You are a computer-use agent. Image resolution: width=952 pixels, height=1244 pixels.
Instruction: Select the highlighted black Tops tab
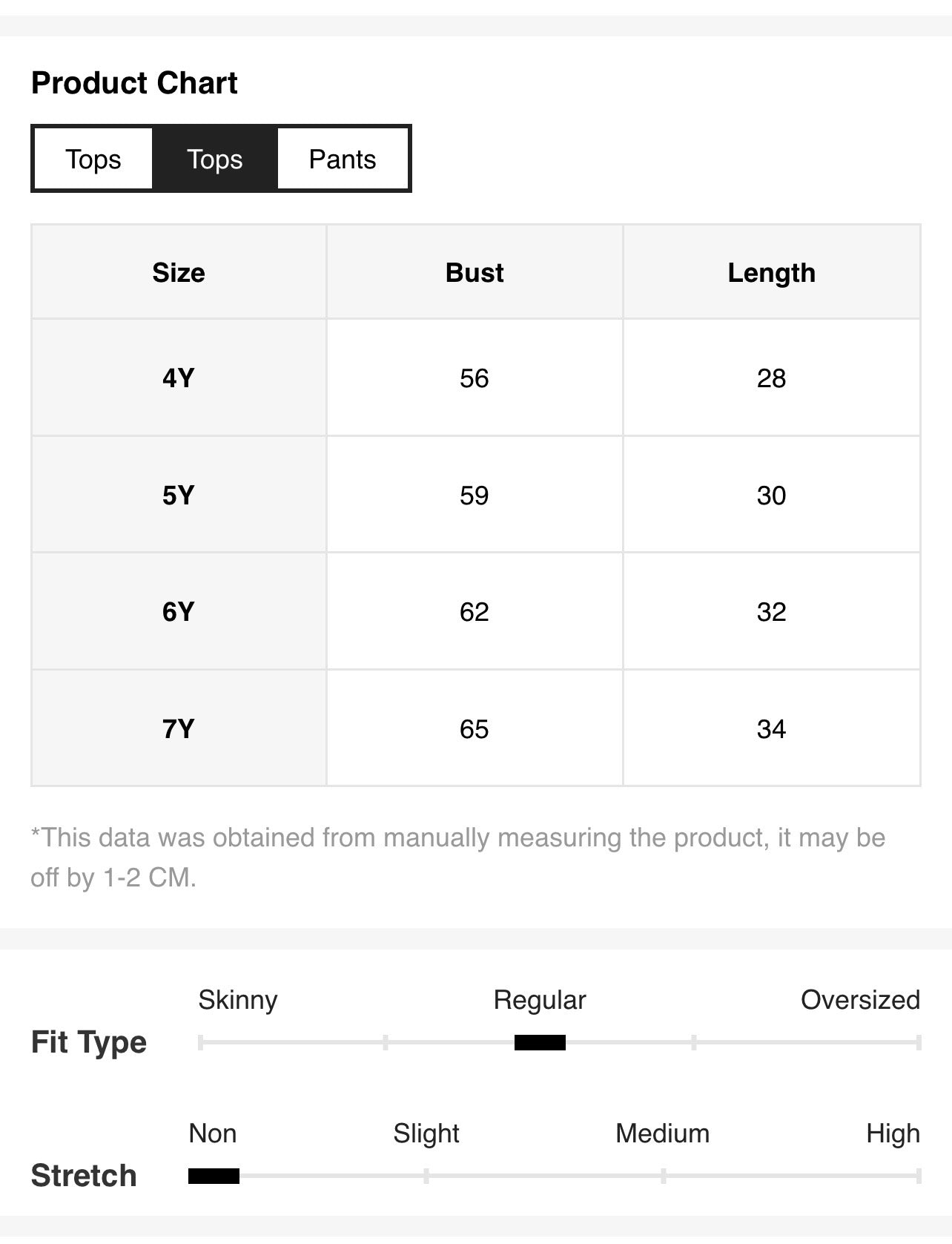pyautogui.click(x=215, y=159)
